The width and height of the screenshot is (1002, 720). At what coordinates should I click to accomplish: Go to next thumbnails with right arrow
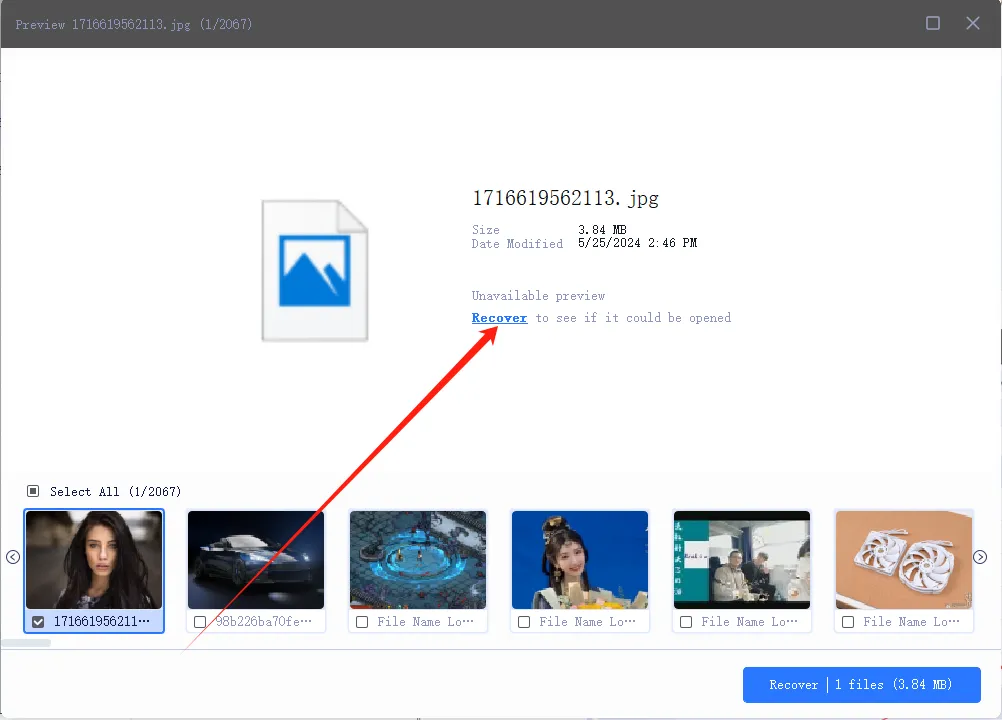tap(980, 557)
